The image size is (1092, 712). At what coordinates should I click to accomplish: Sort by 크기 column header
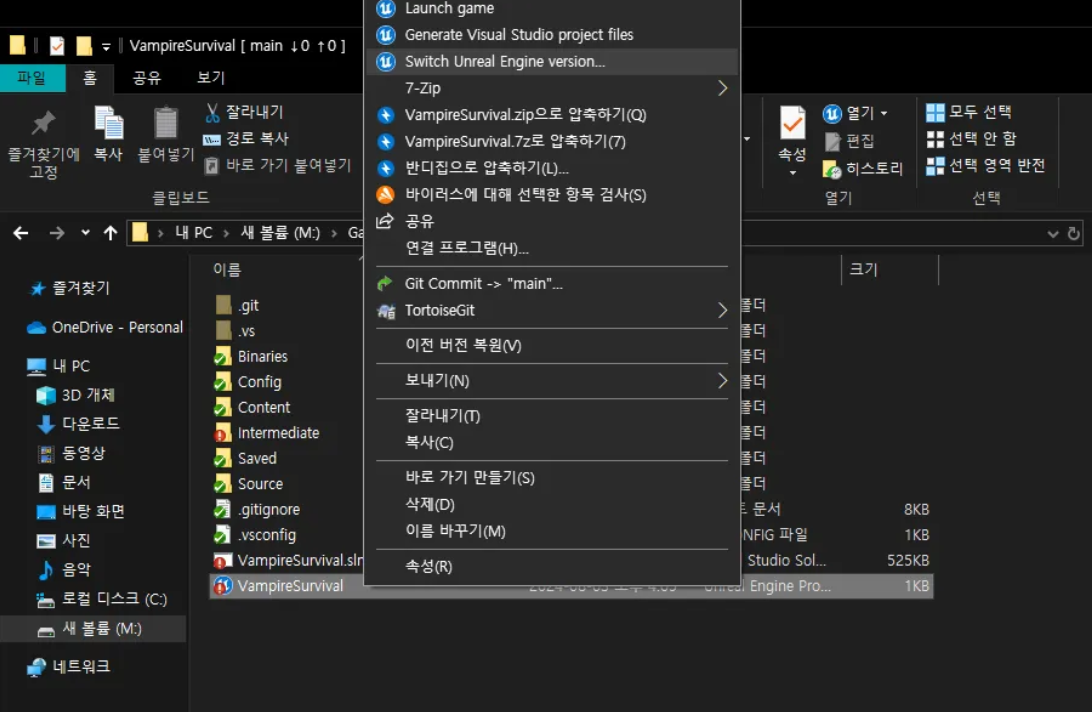[x=864, y=269]
